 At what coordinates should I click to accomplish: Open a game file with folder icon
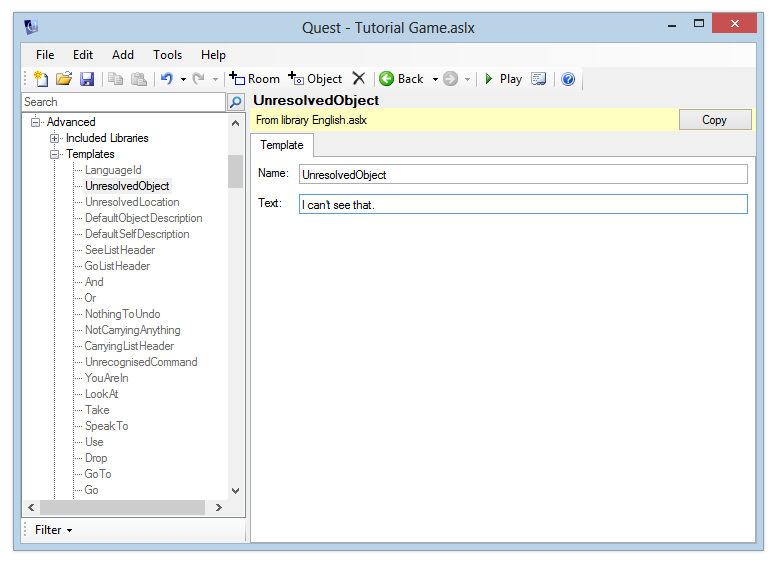point(64,79)
